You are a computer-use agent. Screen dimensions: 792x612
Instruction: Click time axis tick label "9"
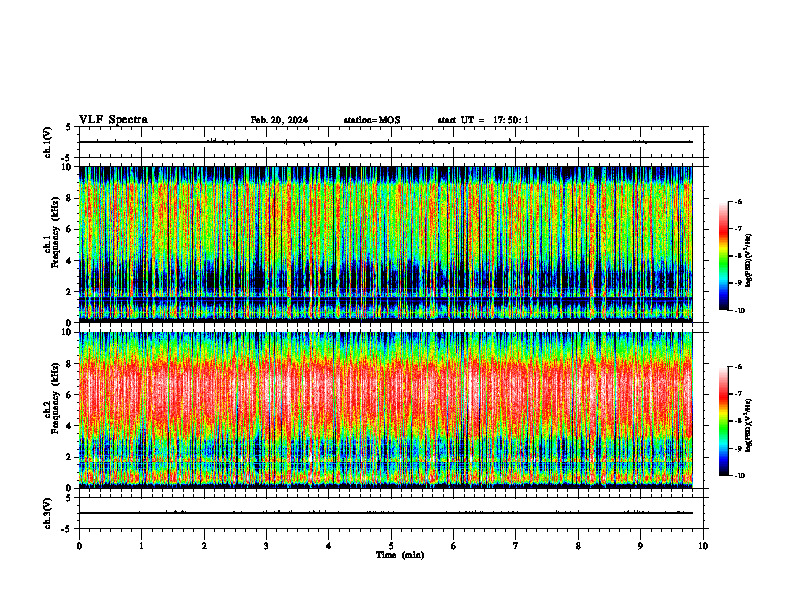point(640,546)
